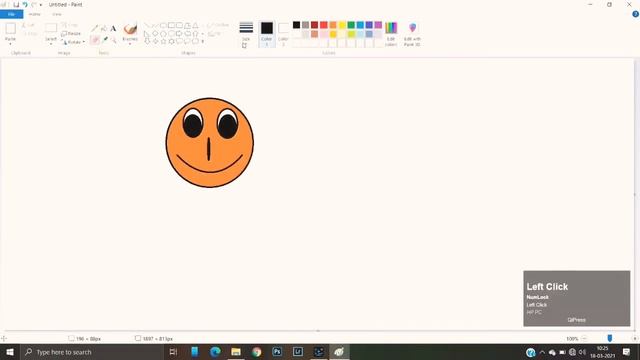Click the orange smiley face on canvas
The width and height of the screenshot is (640, 360).
point(209,142)
